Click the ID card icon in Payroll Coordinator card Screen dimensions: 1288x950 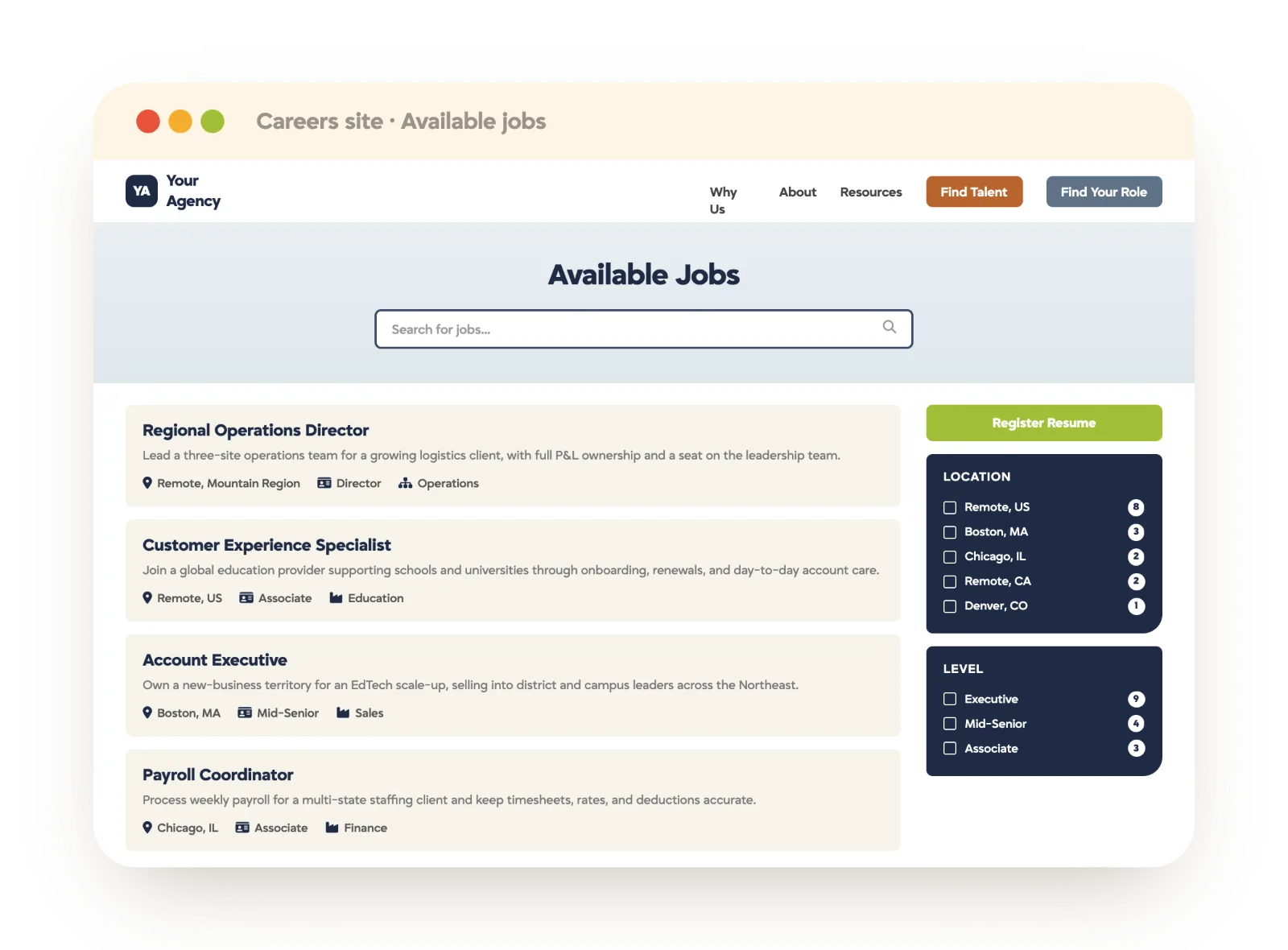pos(242,828)
